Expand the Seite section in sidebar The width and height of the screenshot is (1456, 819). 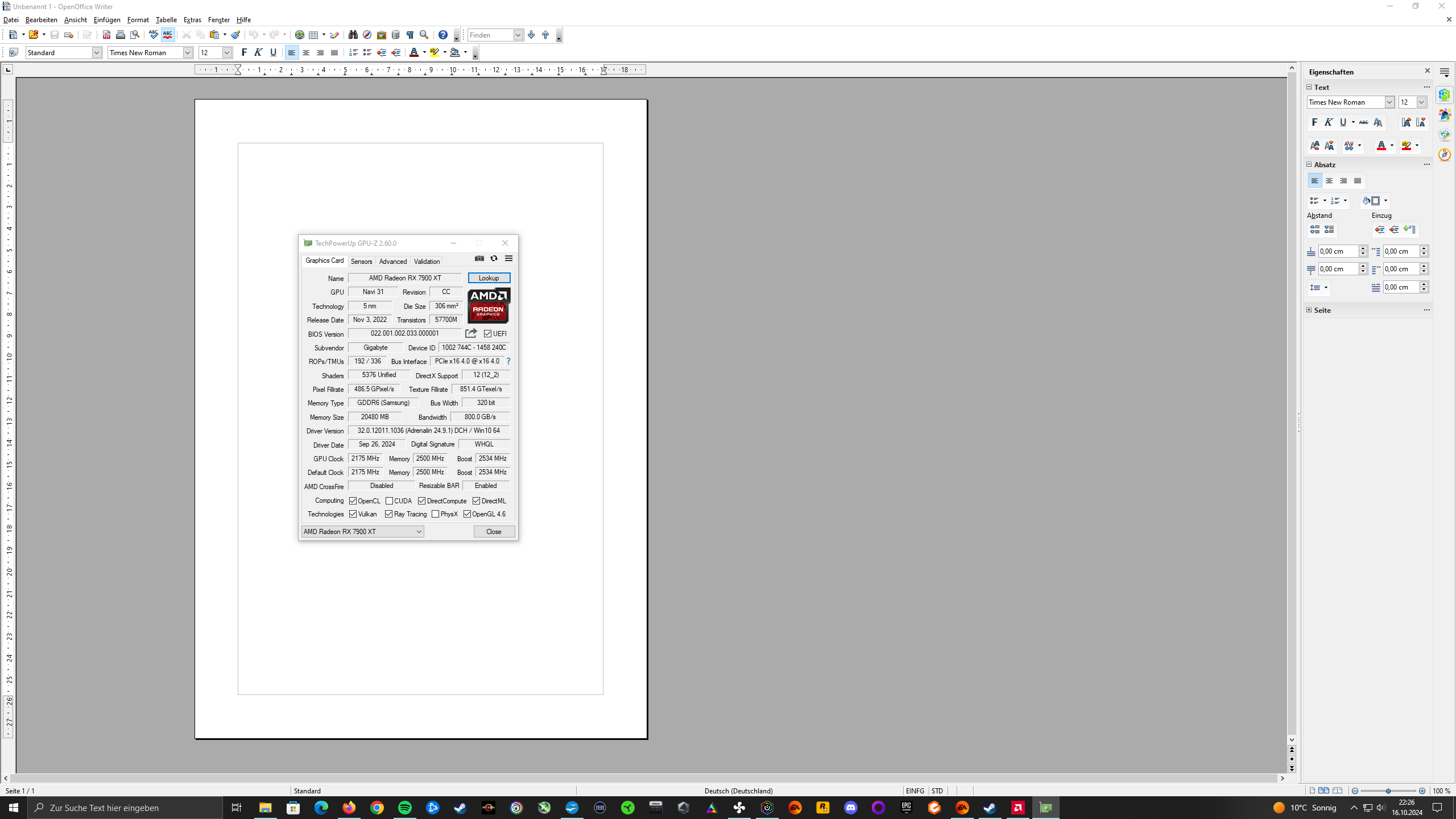1309,310
